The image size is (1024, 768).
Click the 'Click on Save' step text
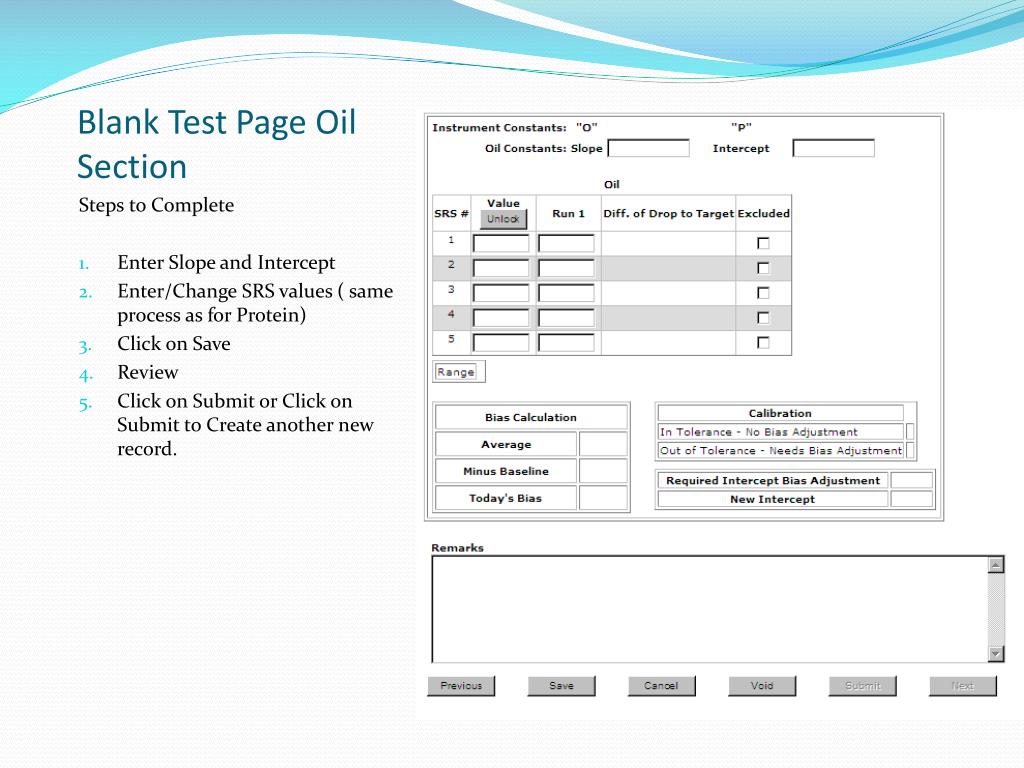[x=174, y=344]
